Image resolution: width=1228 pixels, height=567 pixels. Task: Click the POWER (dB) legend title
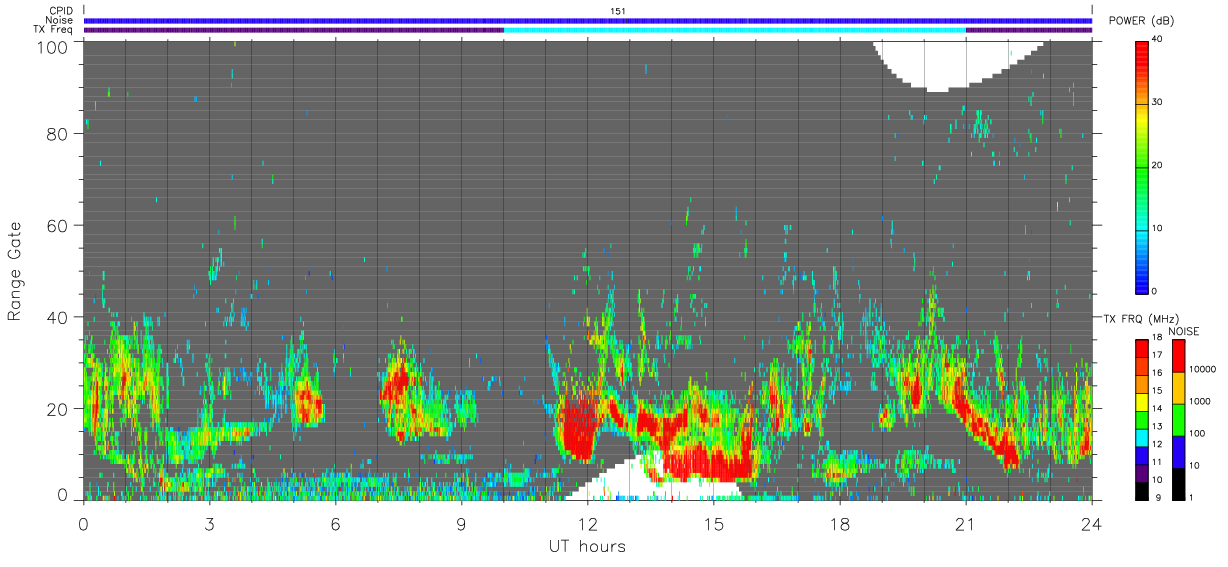pyautogui.click(x=1142, y=21)
